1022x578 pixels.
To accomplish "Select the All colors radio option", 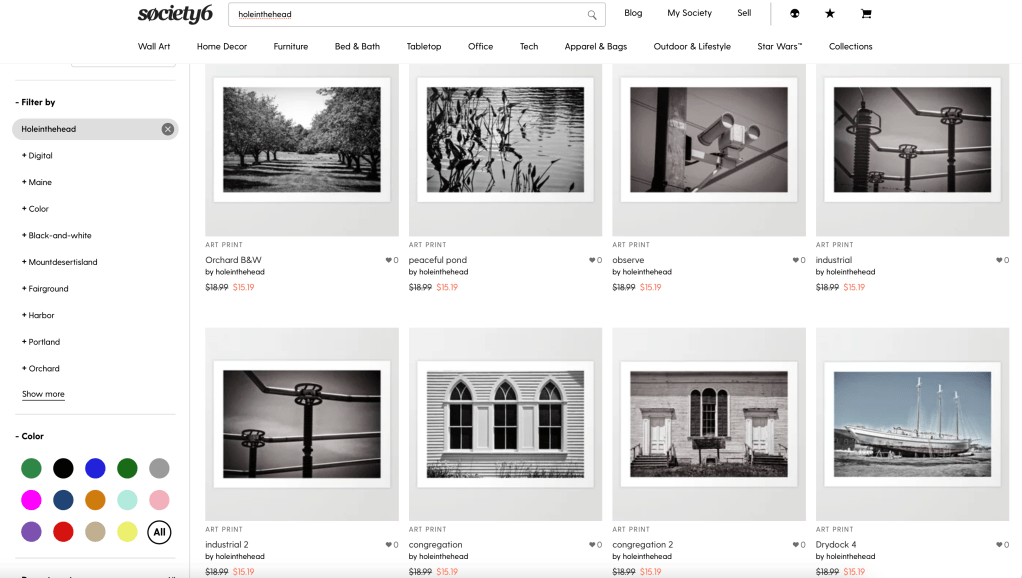I will [x=159, y=532].
